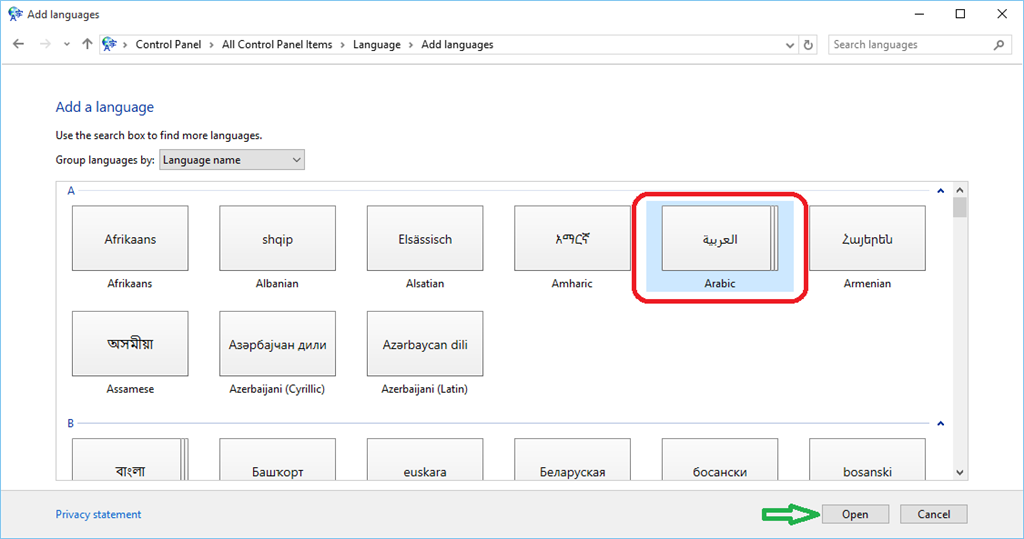This screenshot has width=1024, height=539.
Task: Choose the Башҡорт language tile
Action: click(278, 459)
